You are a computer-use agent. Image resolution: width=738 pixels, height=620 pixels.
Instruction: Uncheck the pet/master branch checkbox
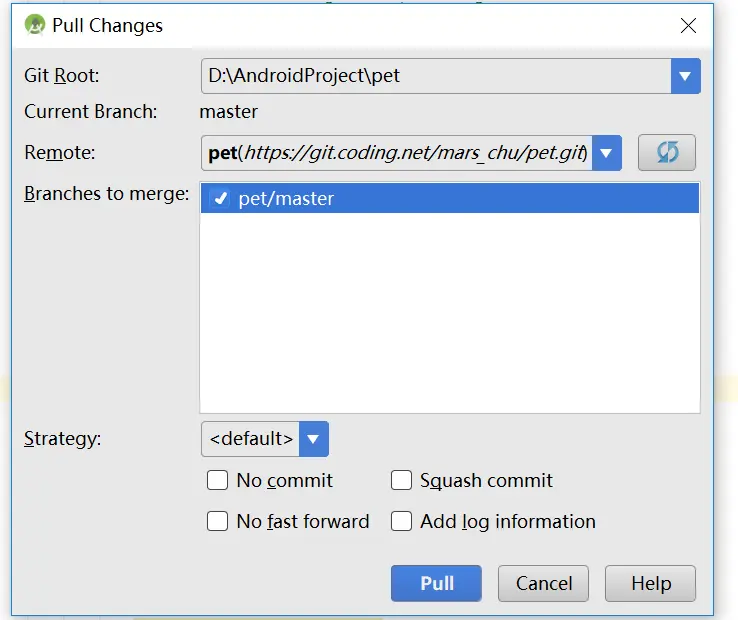point(221,199)
